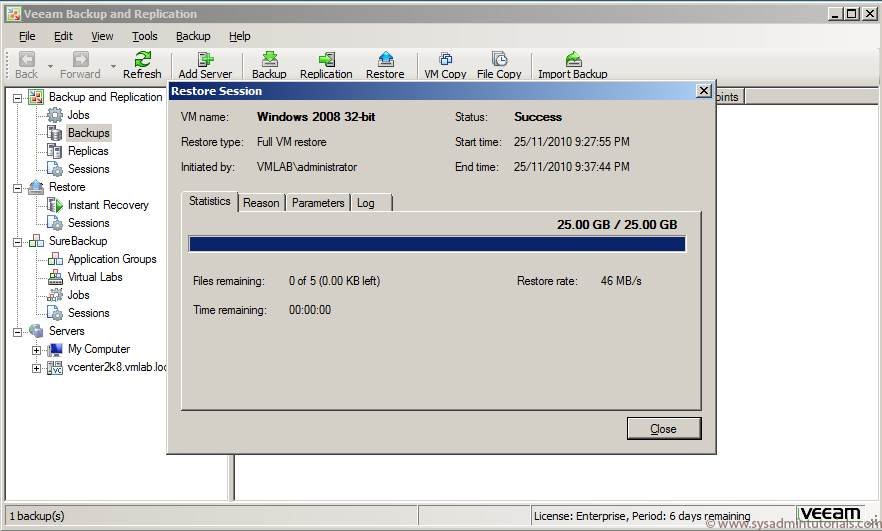This screenshot has height=531, width=882.
Task: Click the Jobs icon under SureBackup
Action: point(55,295)
